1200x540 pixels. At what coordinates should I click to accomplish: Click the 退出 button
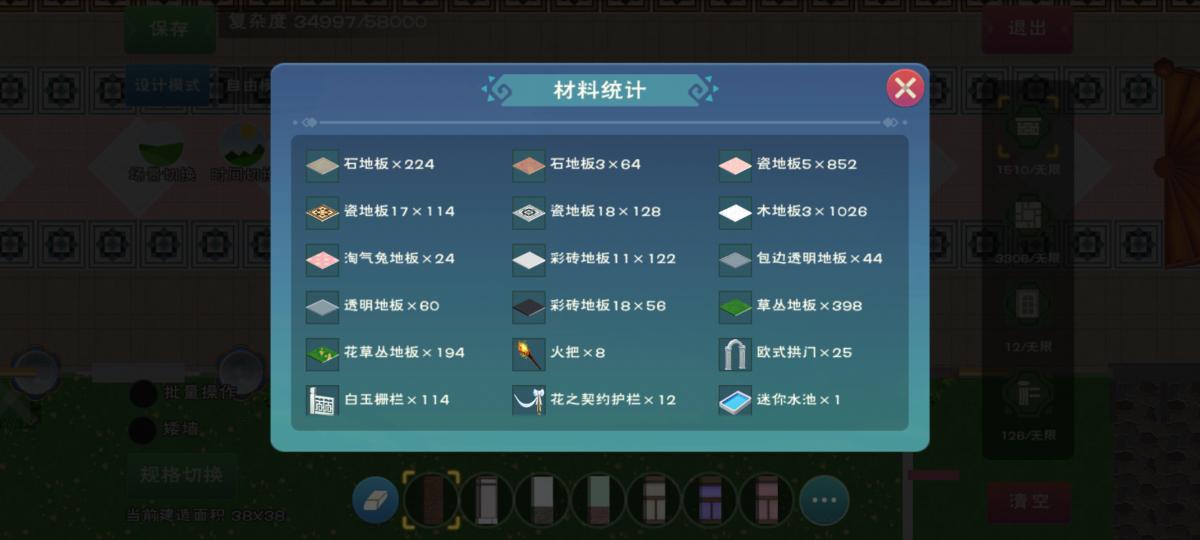(1027, 29)
